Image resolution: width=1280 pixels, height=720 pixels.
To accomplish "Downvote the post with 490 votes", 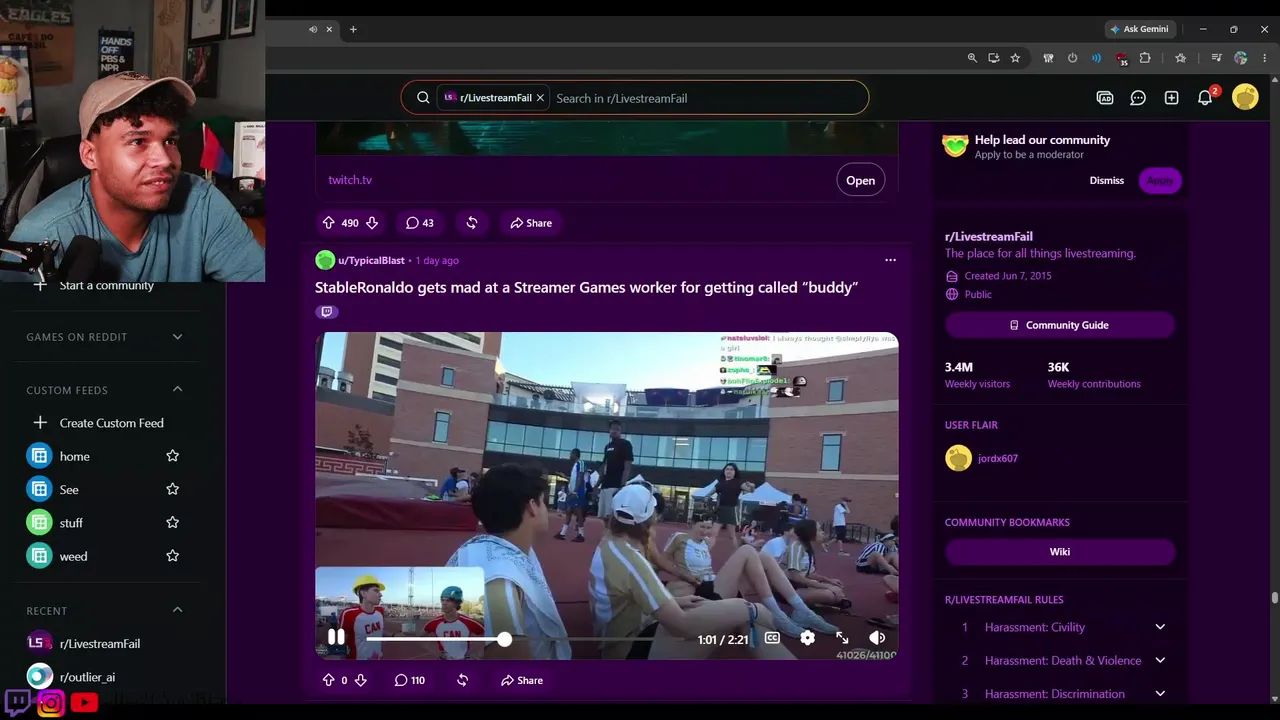I will [372, 223].
